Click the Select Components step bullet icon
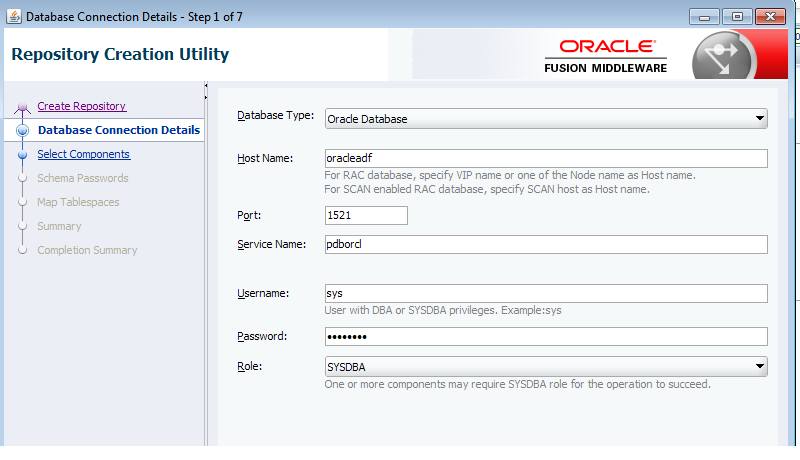 tap(23, 155)
